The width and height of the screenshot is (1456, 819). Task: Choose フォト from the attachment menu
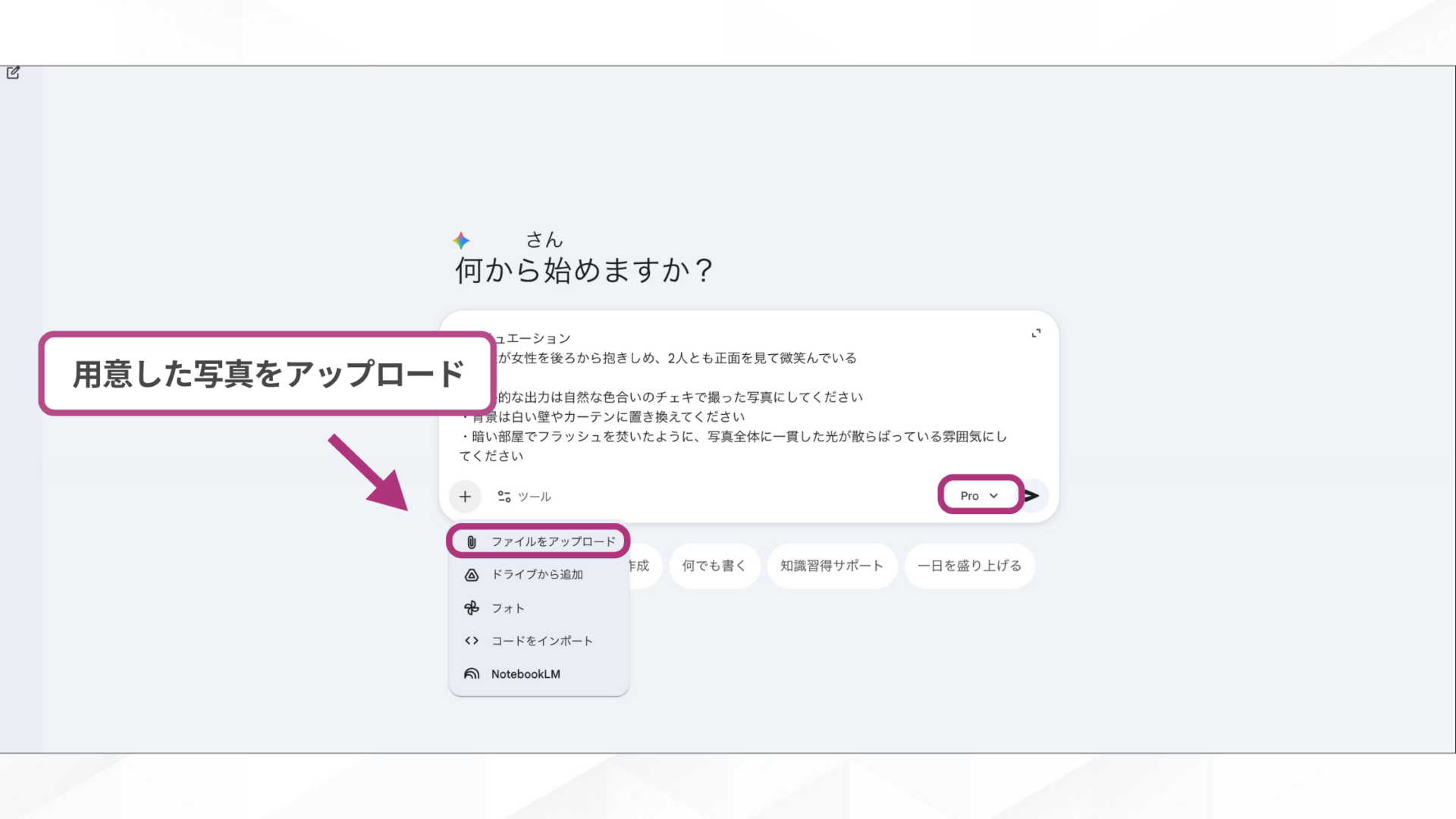click(x=510, y=607)
